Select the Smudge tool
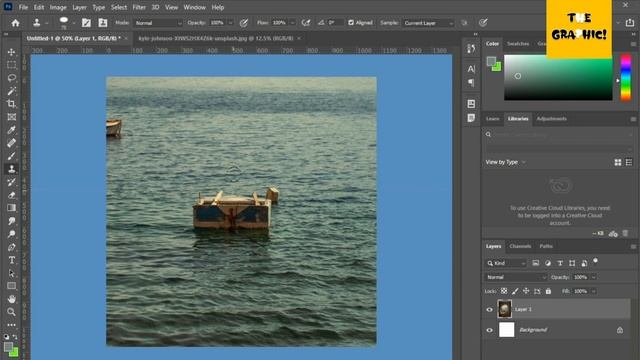Image resolution: width=640 pixels, height=360 pixels. [11, 221]
